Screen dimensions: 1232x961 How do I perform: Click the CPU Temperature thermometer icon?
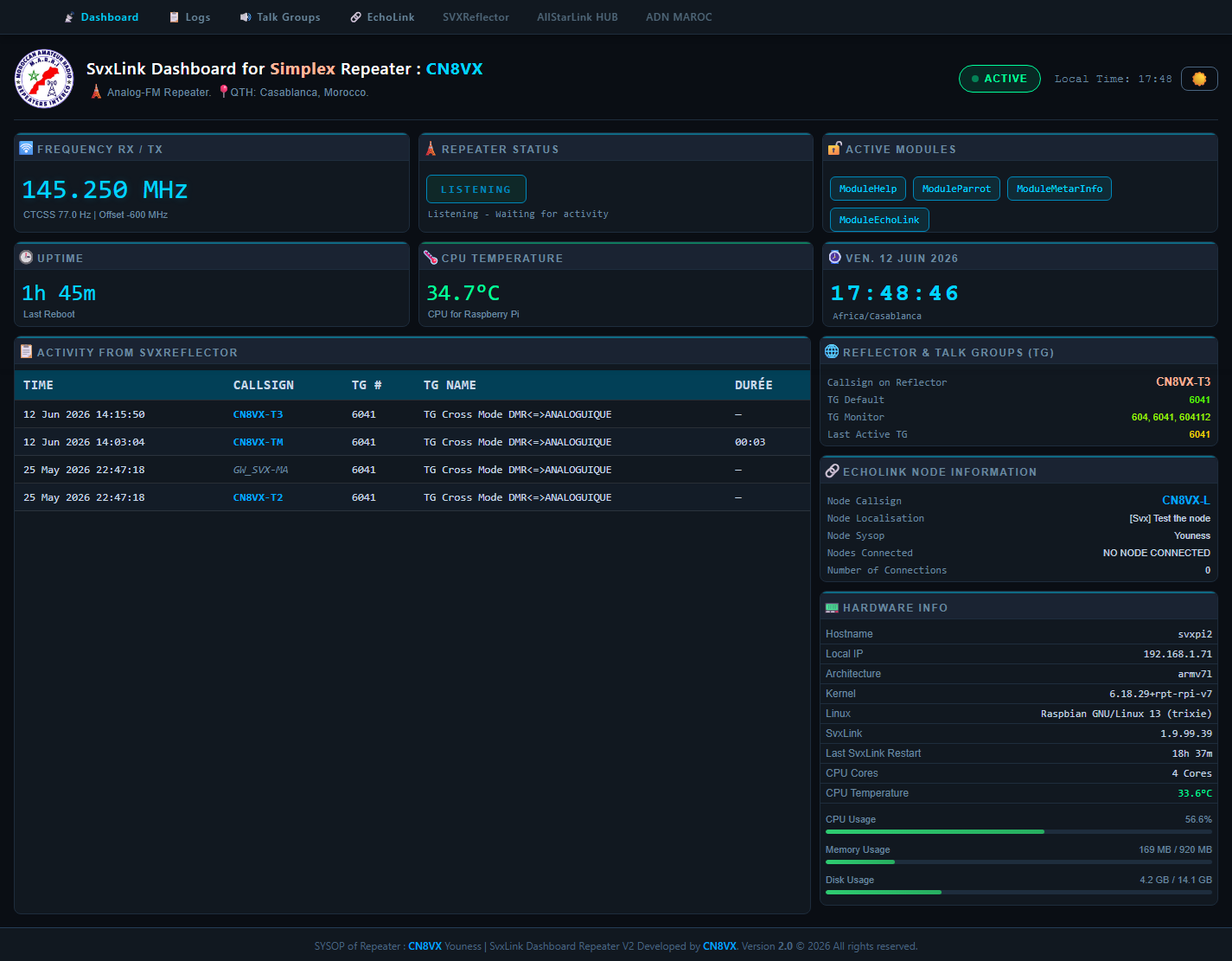pos(431,257)
